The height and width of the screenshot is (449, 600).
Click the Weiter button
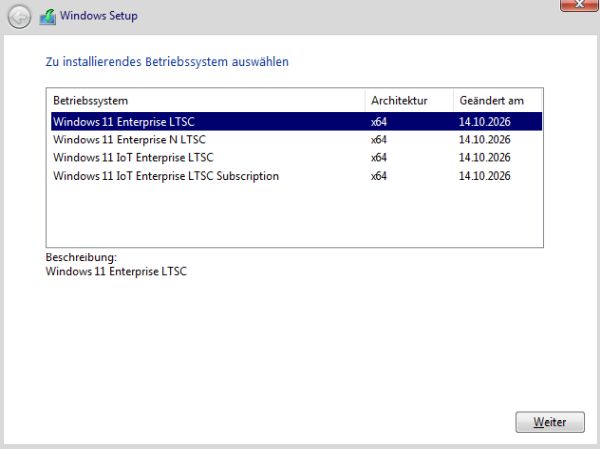click(550, 422)
